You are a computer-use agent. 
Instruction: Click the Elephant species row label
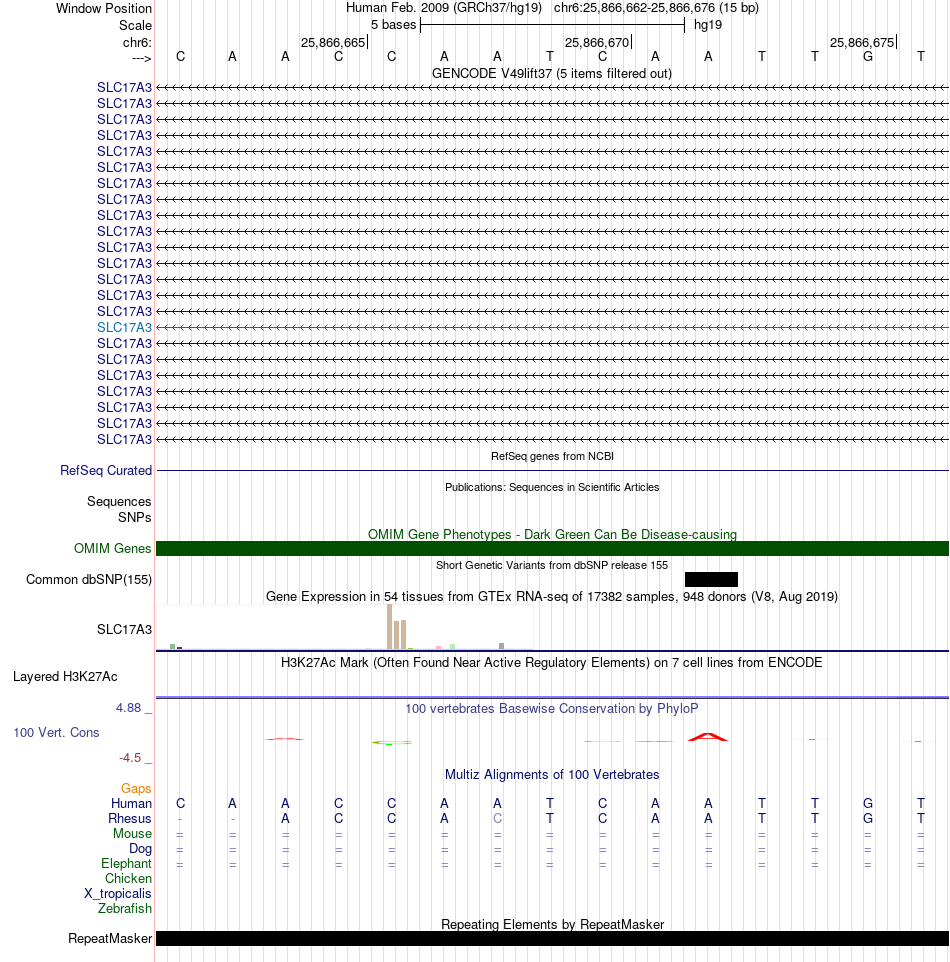[126, 864]
